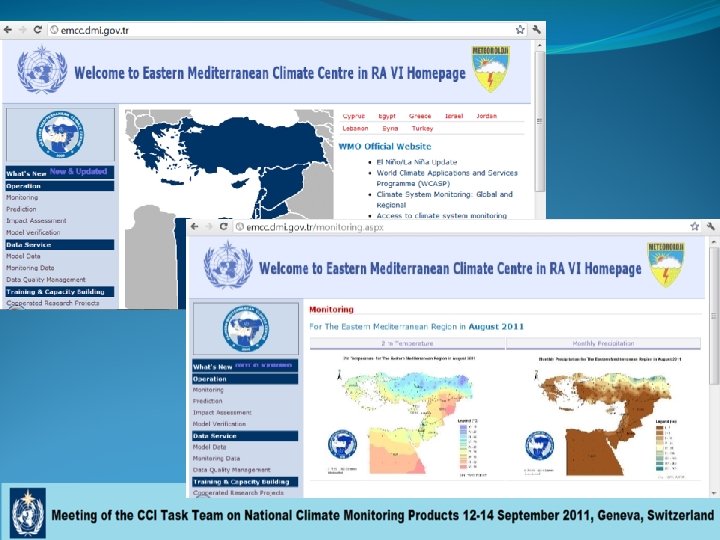The width and height of the screenshot is (720, 540).
Task: Reload the monitoring.aspx browser window
Action: (224, 227)
